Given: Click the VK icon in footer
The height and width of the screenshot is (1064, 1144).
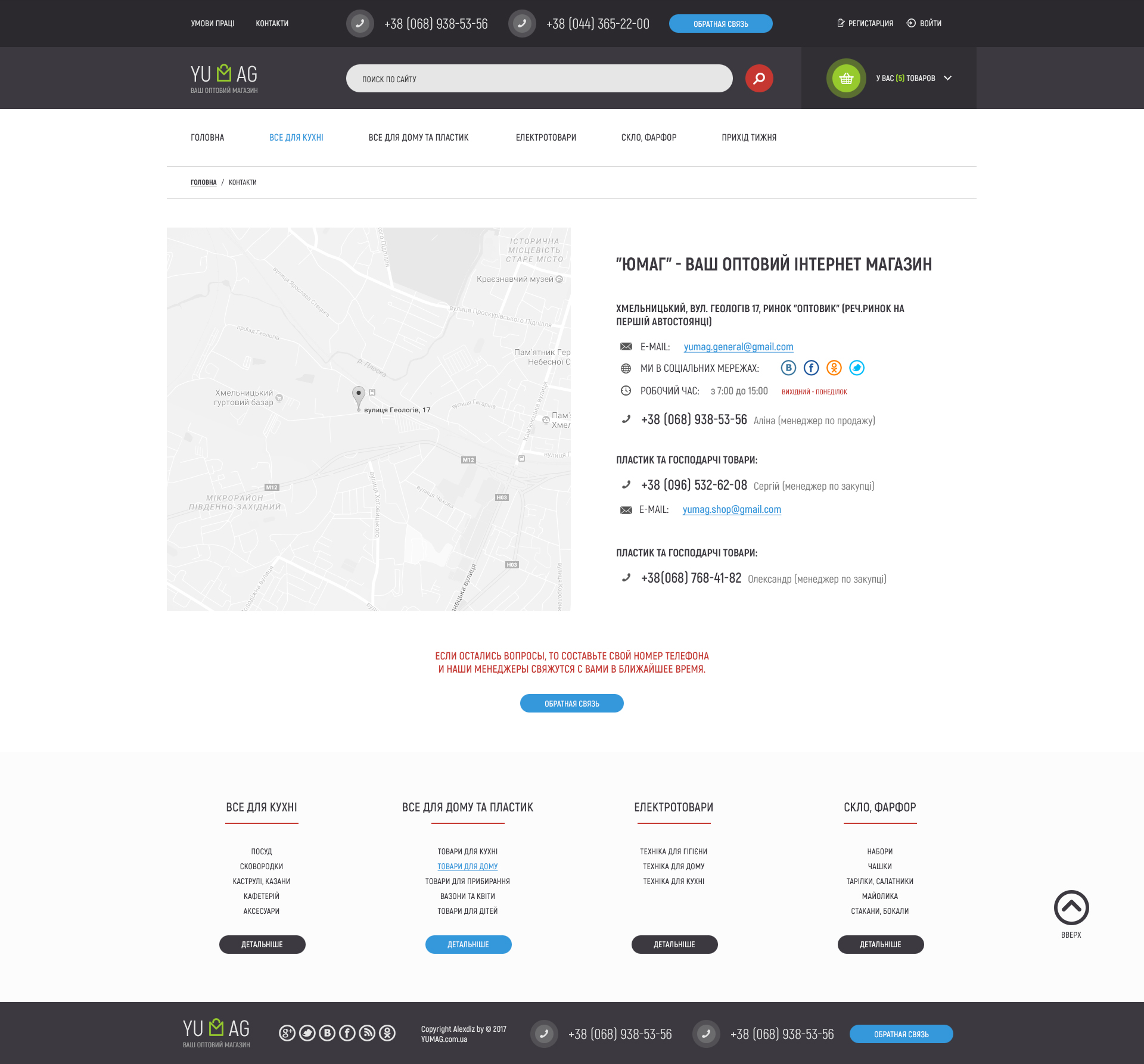Looking at the screenshot, I should pyautogui.click(x=327, y=1033).
